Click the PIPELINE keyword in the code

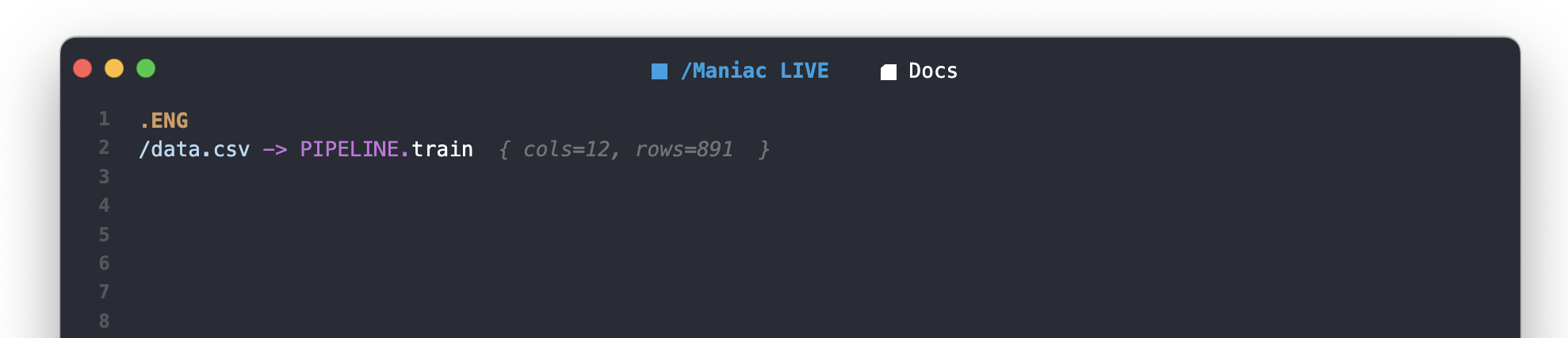pyautogui.click(x=350, y=149)
